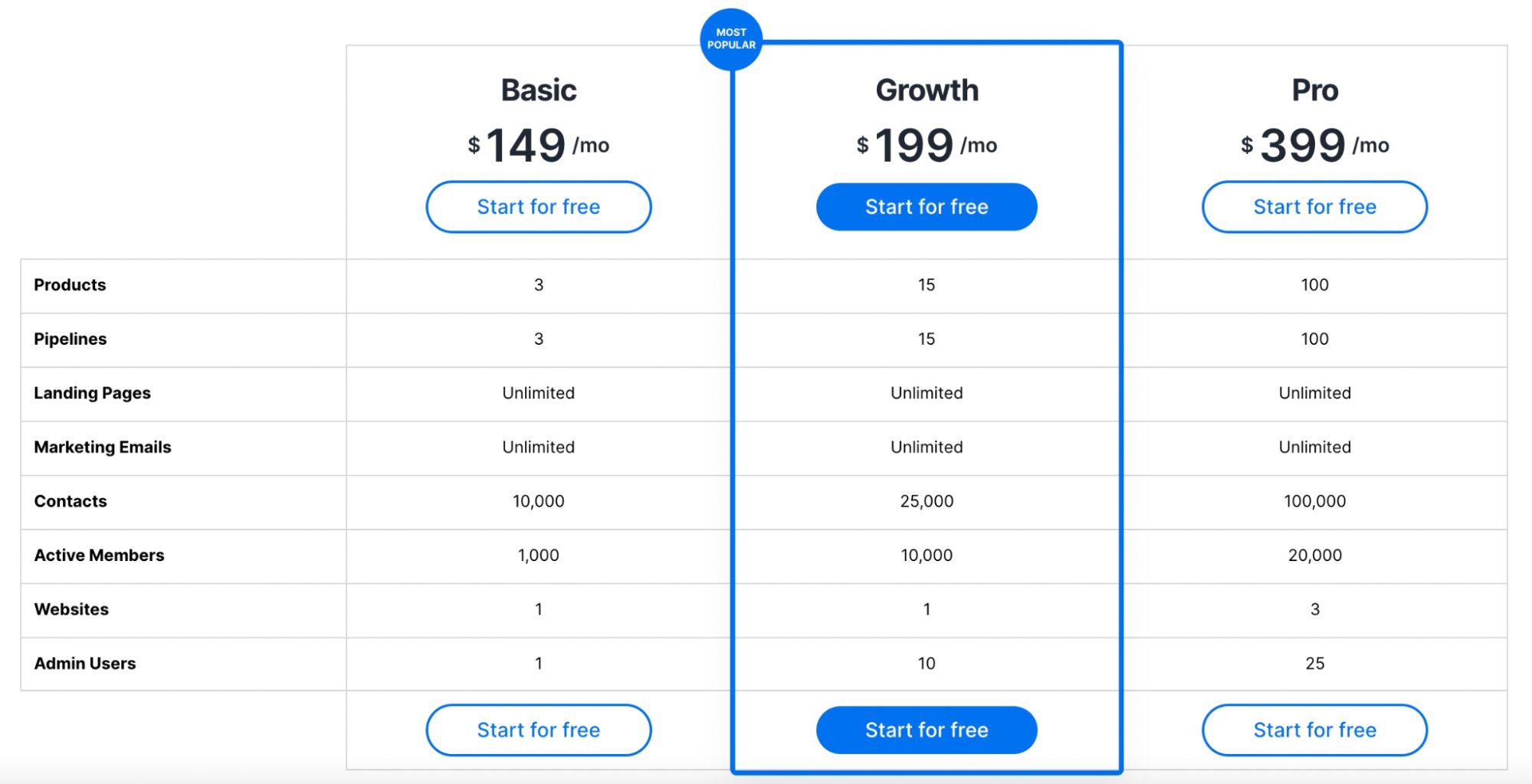Click Start for free under Pro price
The image size is (1532, 784).
(1314, 207)
